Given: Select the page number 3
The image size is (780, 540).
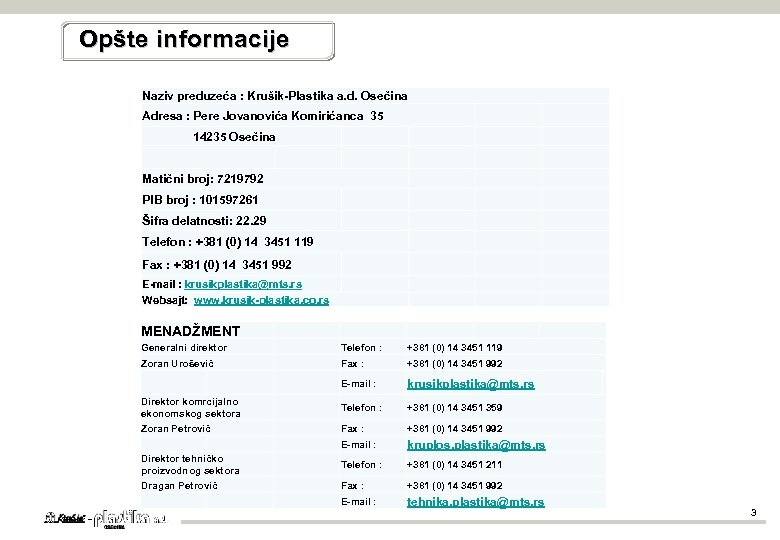Looking at the screenshot, I should (754, 513).
